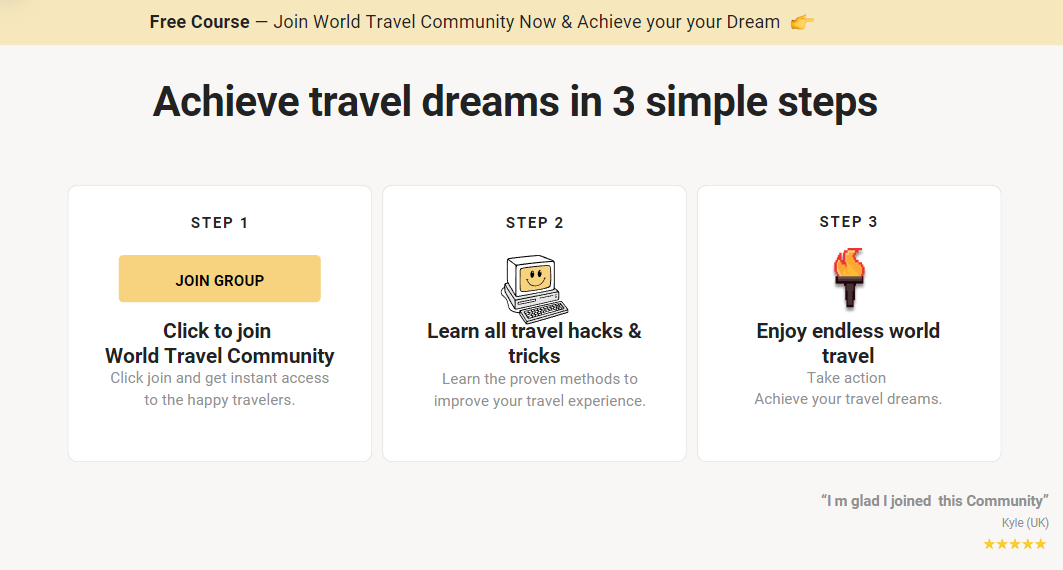The width and height of the screenshot is (1063, 570).
Task: Click the pointing hand emoji in banner
Action: (802, 22)
